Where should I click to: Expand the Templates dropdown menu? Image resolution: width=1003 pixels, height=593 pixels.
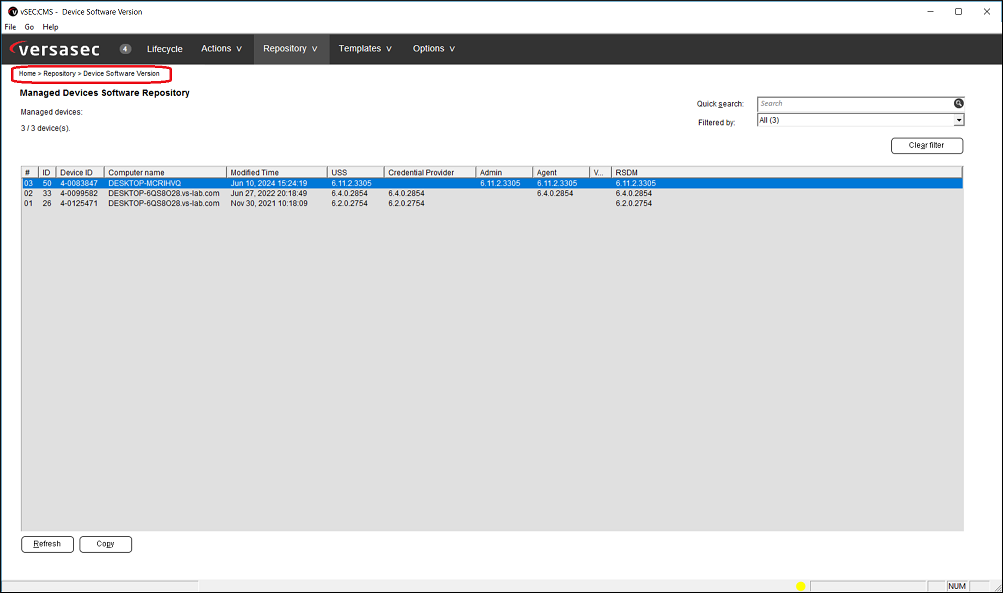point(365,49)
